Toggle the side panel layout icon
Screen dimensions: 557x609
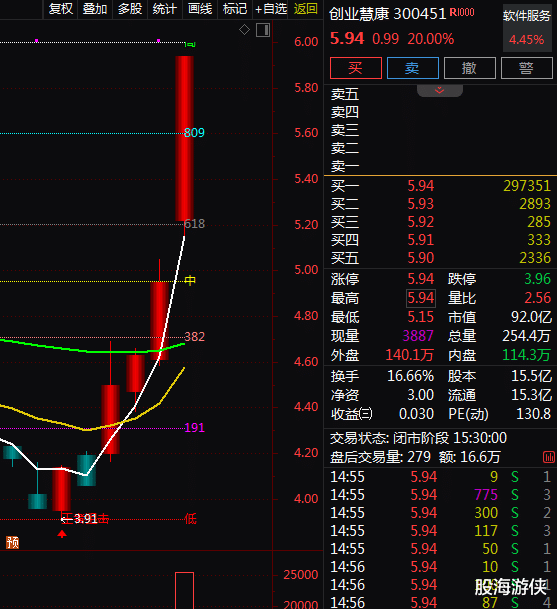[263, 30]
